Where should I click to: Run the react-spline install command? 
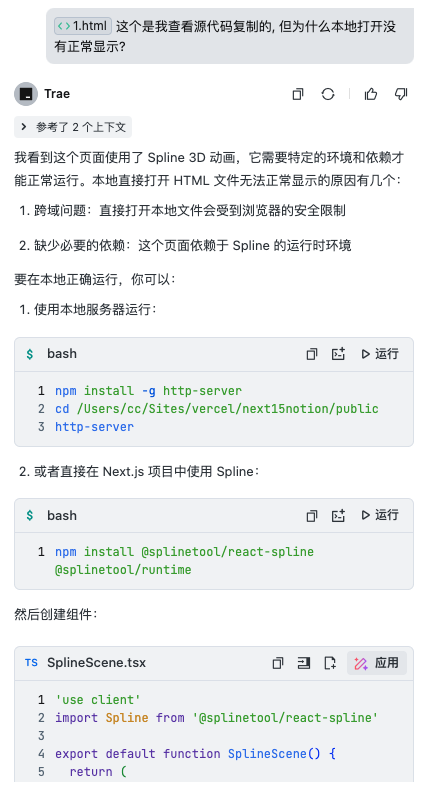click(380, 515)
